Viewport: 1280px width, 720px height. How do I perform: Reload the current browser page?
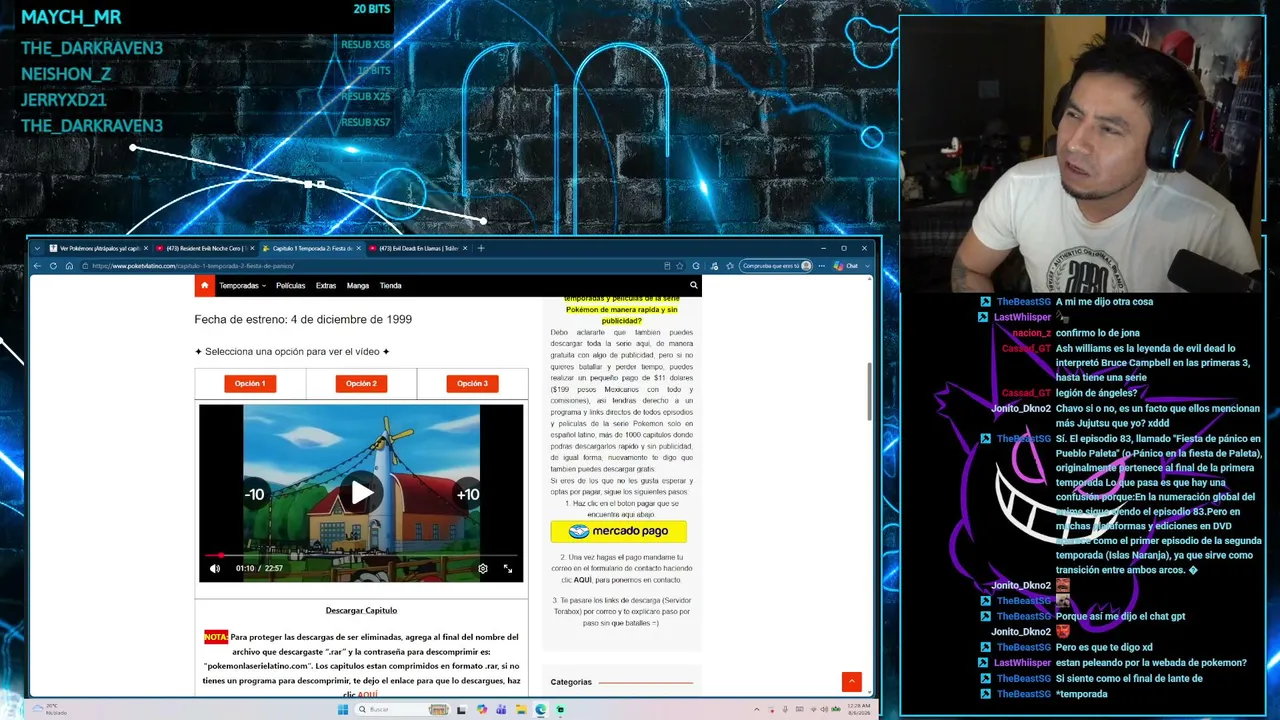[54, 266]
